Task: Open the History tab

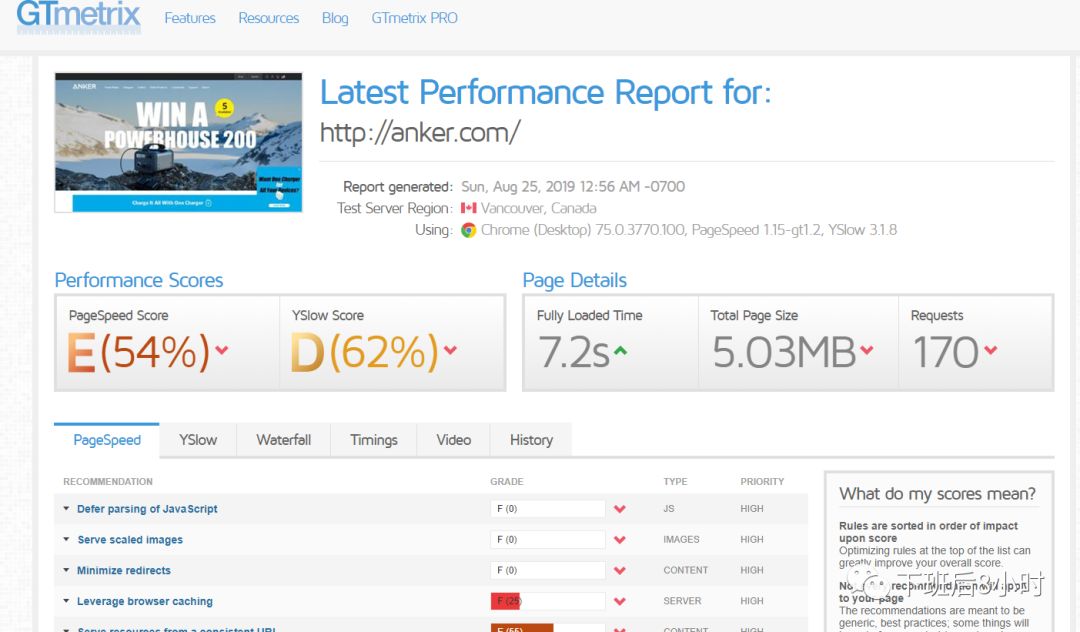Action: point(531,440)
